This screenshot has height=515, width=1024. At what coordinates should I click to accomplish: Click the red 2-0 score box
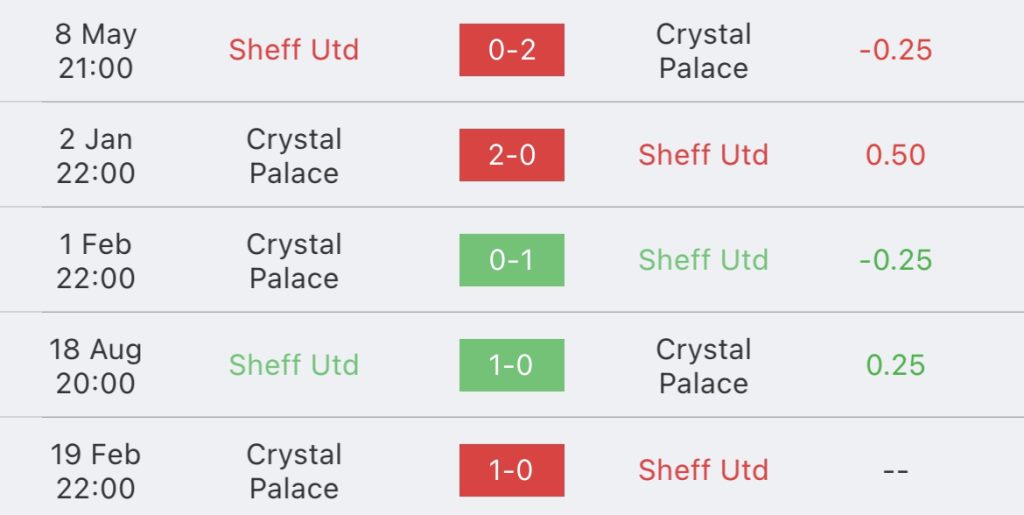point(511,155)
